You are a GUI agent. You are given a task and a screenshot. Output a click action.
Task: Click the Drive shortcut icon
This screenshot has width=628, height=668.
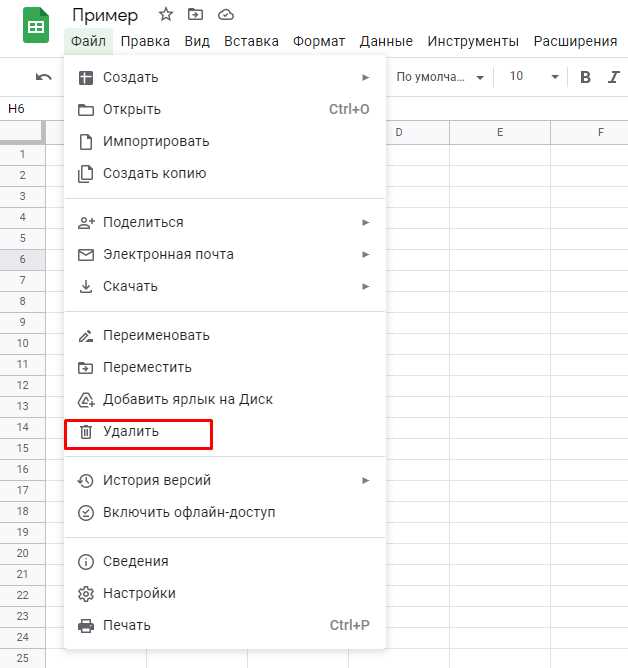point(86,400)
